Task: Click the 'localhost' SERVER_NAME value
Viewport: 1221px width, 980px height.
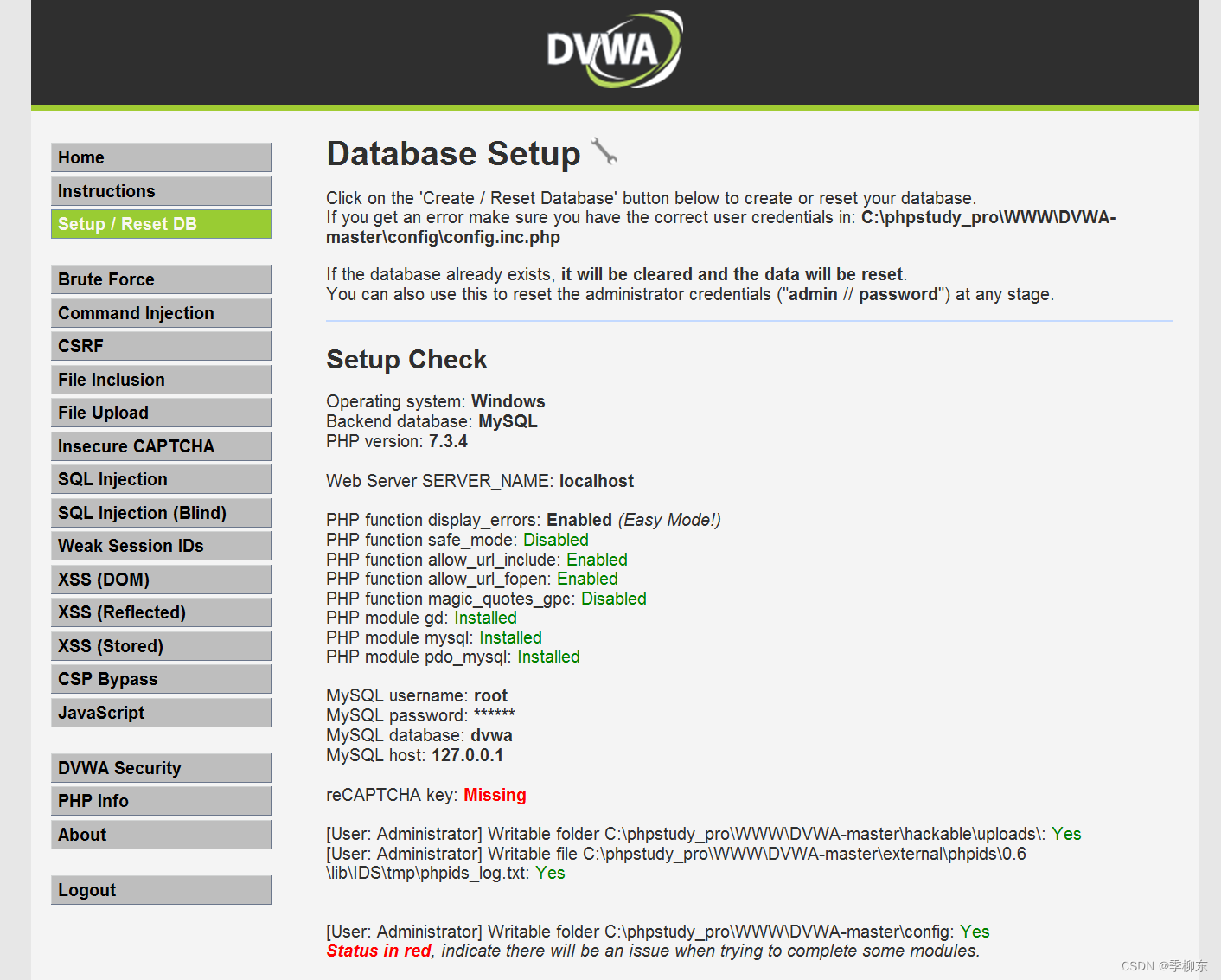Action: click(597, 481)
